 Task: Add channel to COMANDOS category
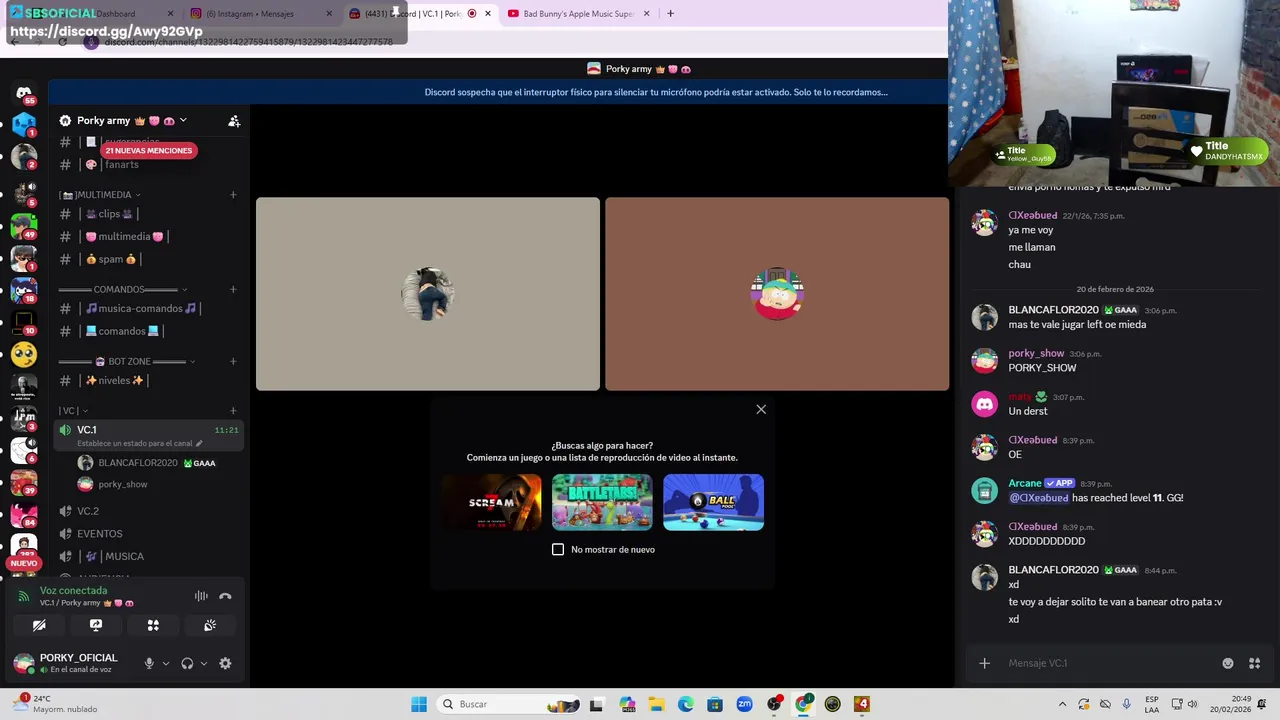[233, 289]
